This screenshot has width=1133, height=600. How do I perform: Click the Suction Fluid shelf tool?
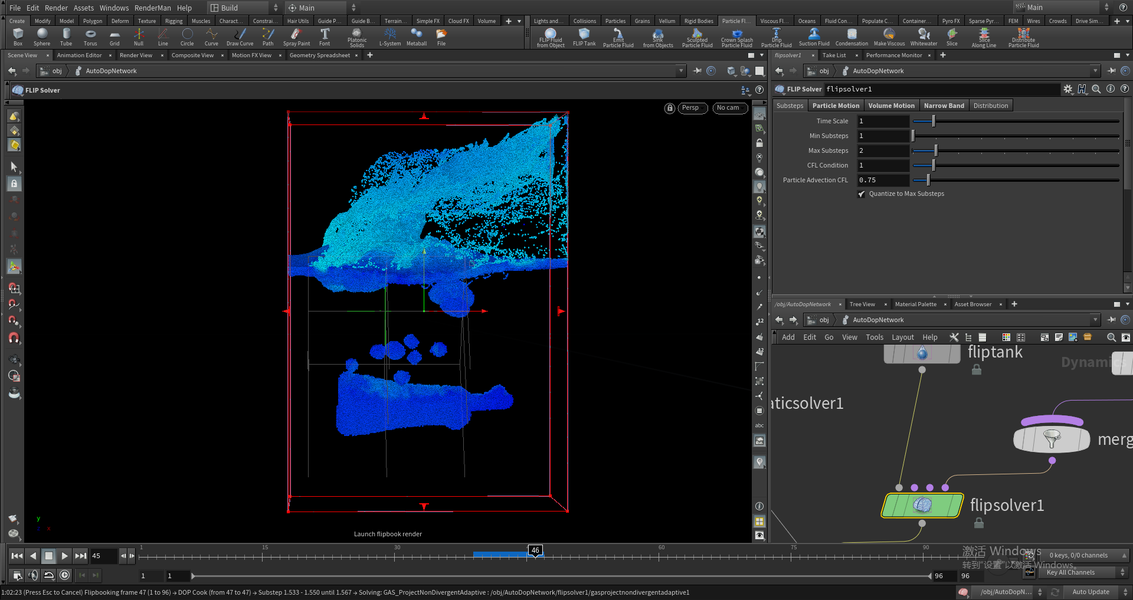814,37
